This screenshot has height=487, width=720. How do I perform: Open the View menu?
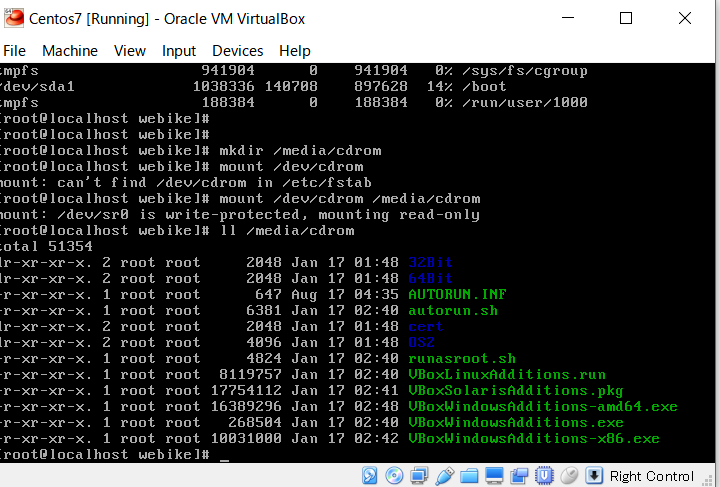[x=129, y=50]
